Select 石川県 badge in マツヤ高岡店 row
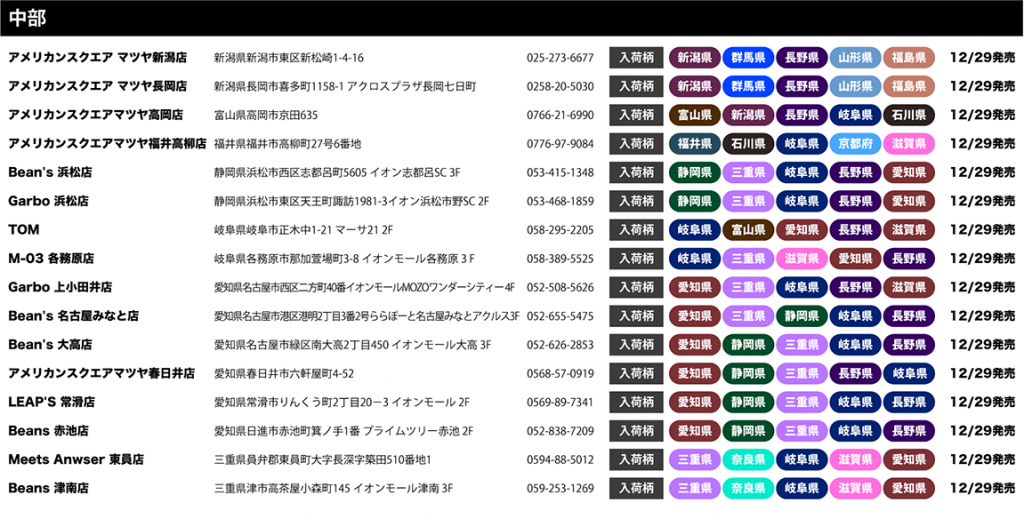Screen dimensions: 1024x519 pyautogui.click(x=909, y=115)
